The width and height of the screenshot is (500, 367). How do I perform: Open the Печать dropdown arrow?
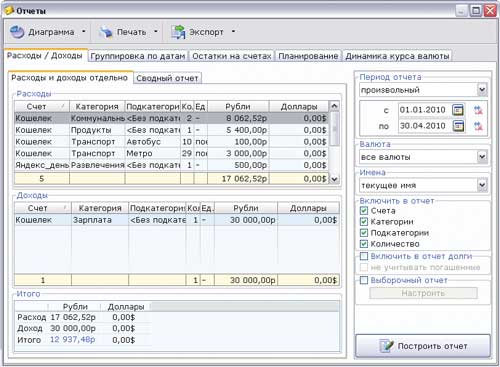pyautogui.click(x=156, y=32)
